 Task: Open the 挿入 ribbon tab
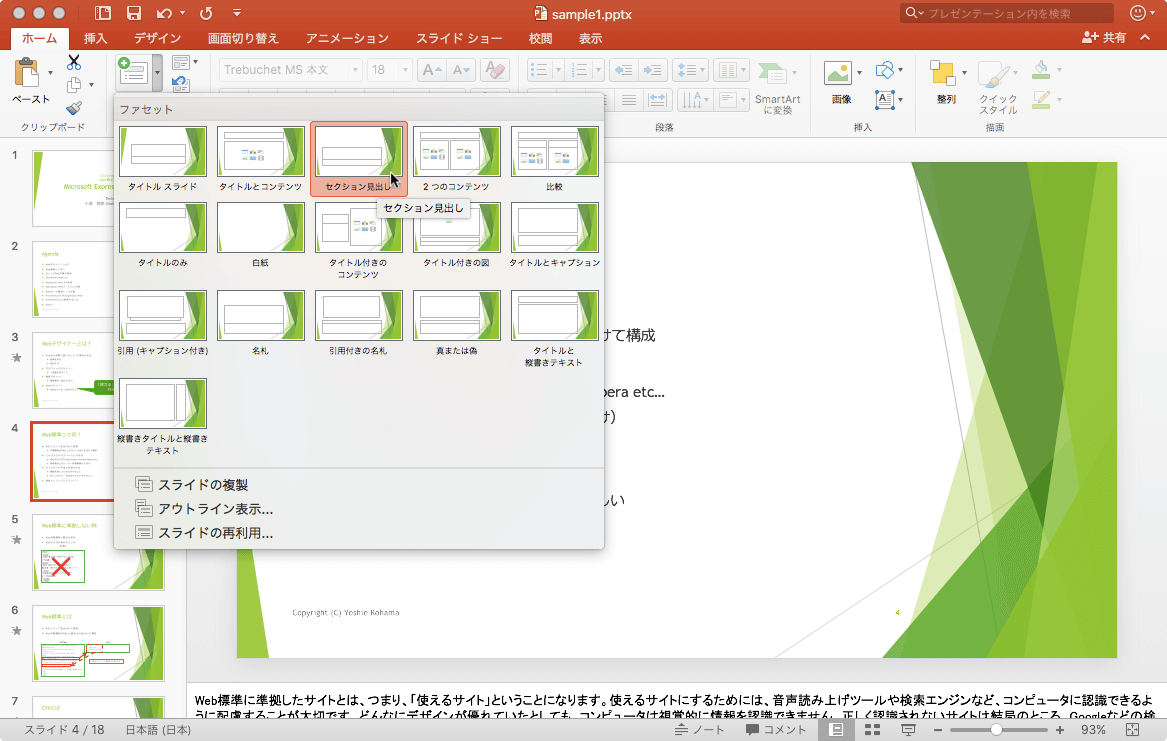[x=95, y=39]
